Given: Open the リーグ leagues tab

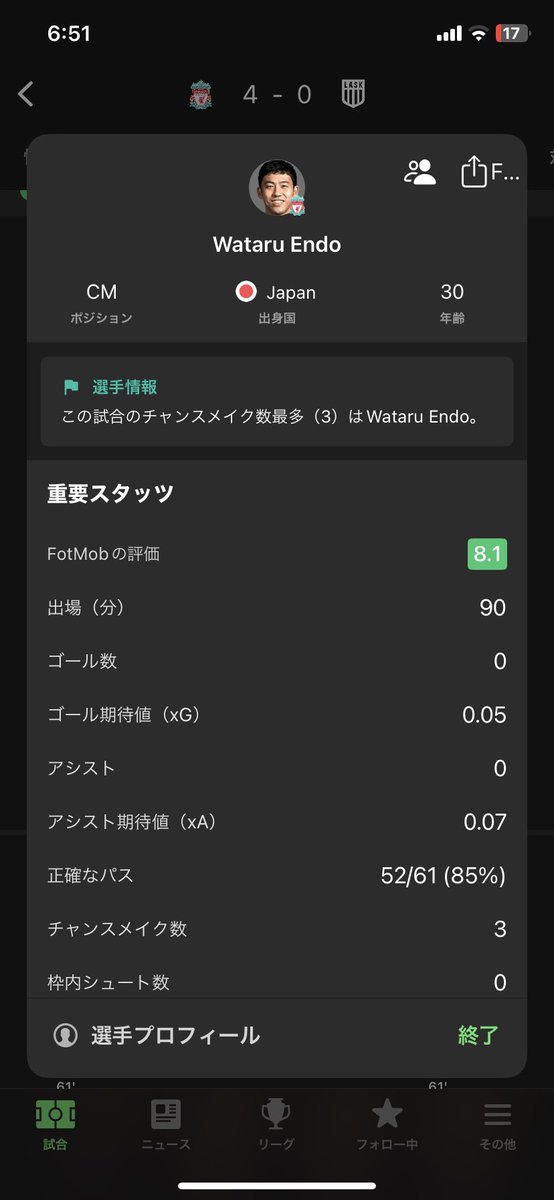Looking at the screenshot, I should tap(277, 1125).
